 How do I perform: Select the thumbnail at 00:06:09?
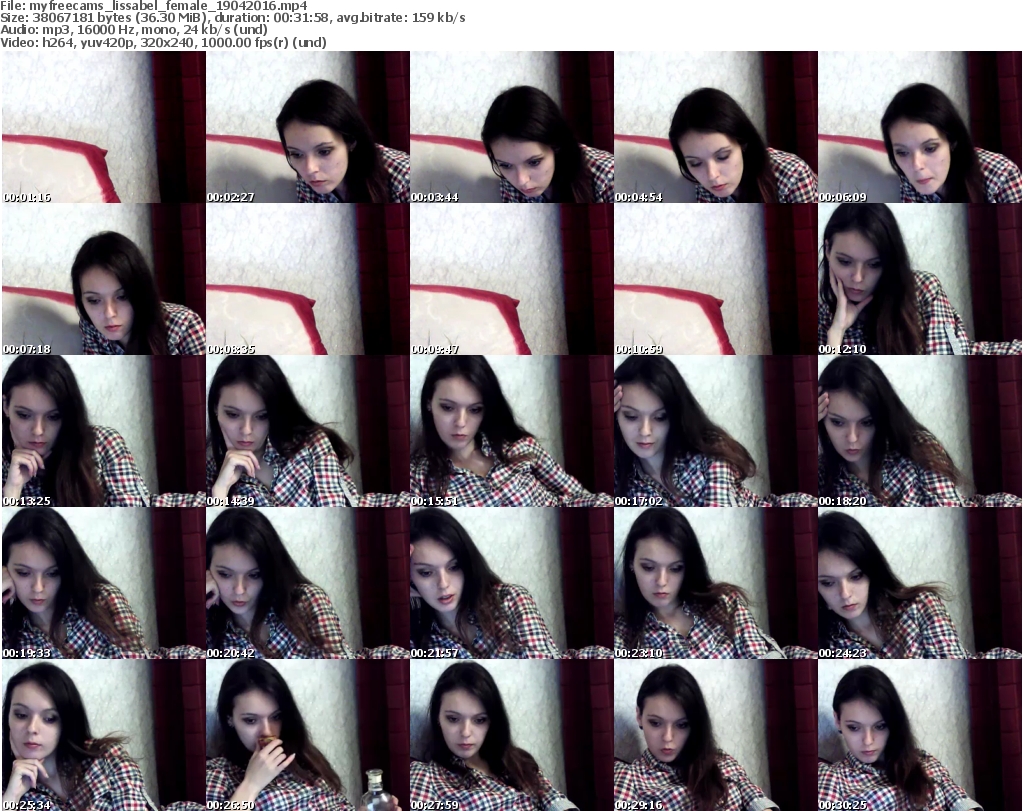click(x=920, y=127)
